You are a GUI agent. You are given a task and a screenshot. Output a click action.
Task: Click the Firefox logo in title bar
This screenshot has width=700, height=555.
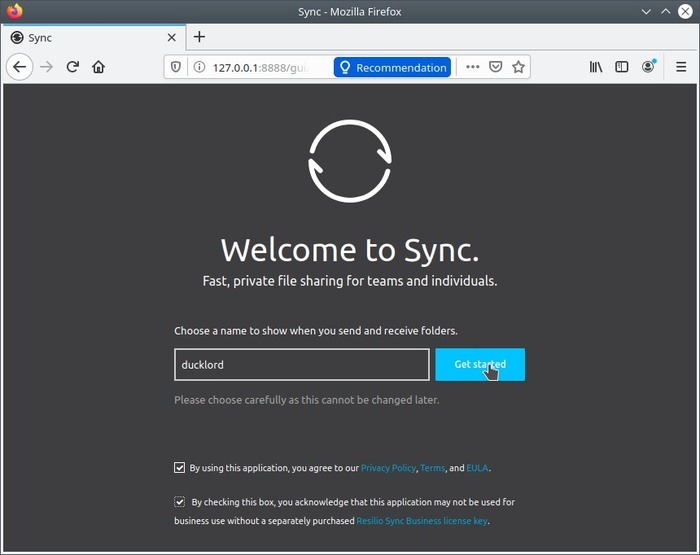point(14,11)
